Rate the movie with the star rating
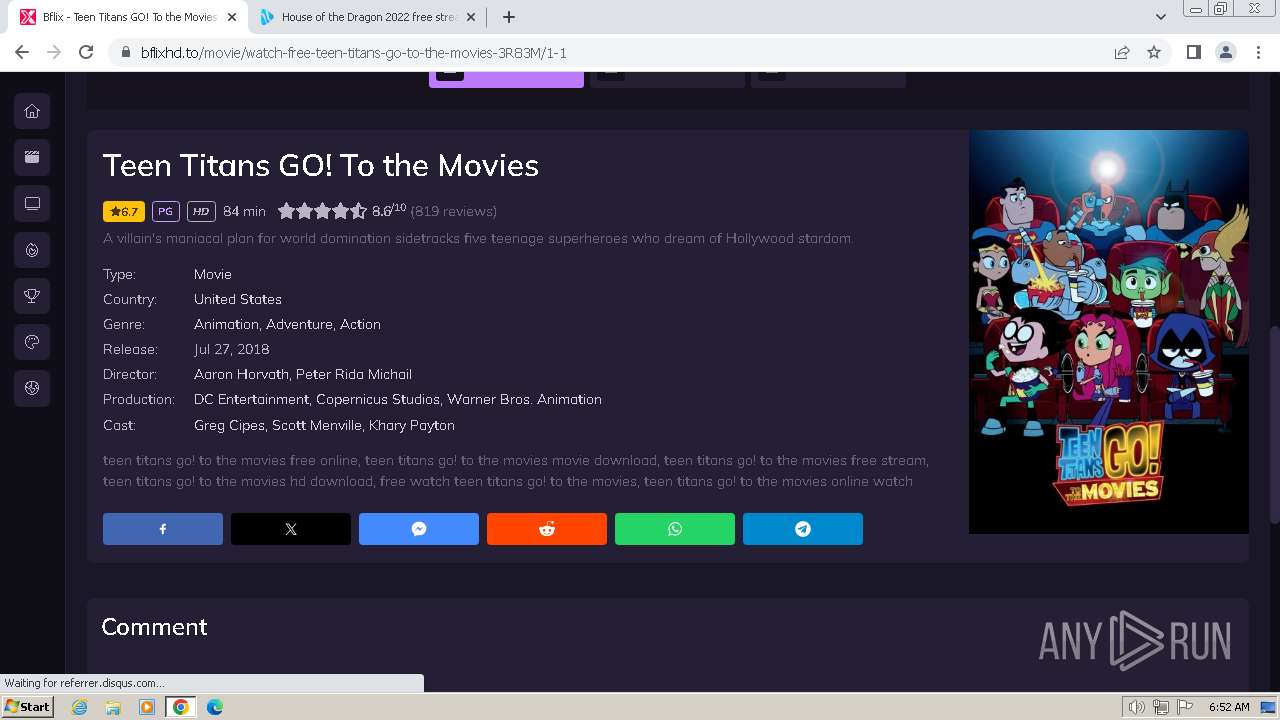 [322, 211]
